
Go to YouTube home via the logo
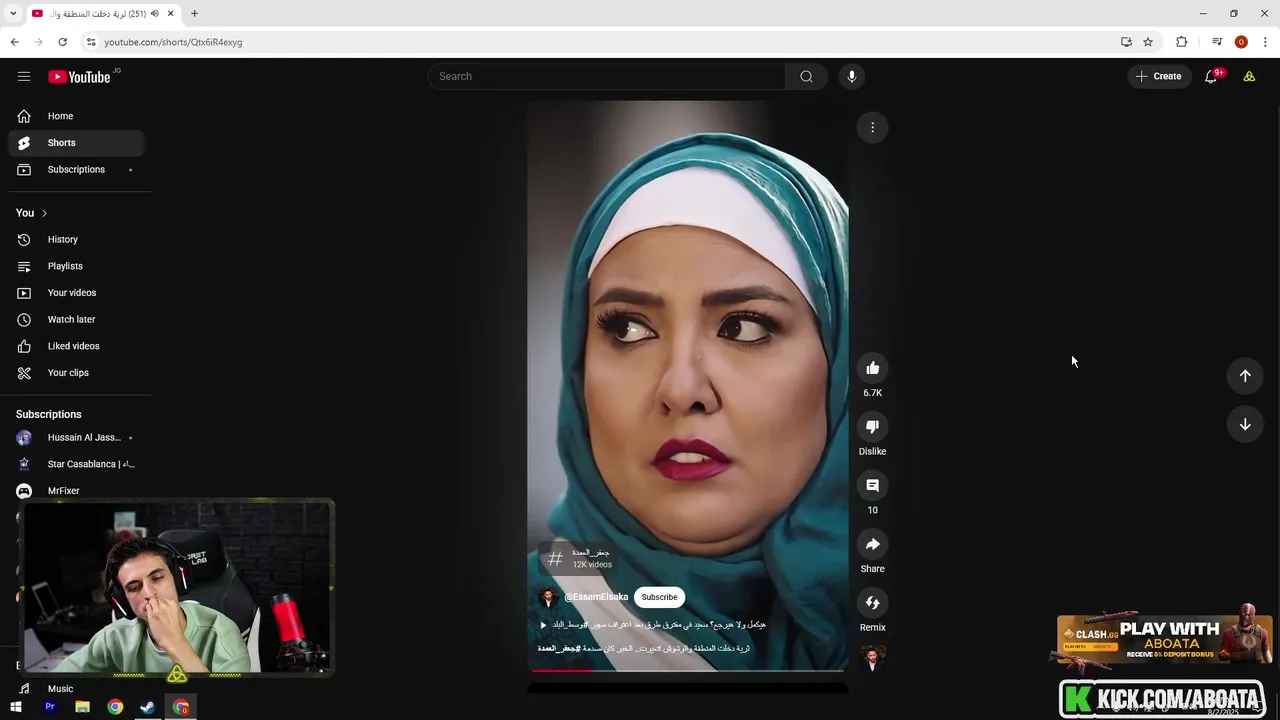pos(79,77)
